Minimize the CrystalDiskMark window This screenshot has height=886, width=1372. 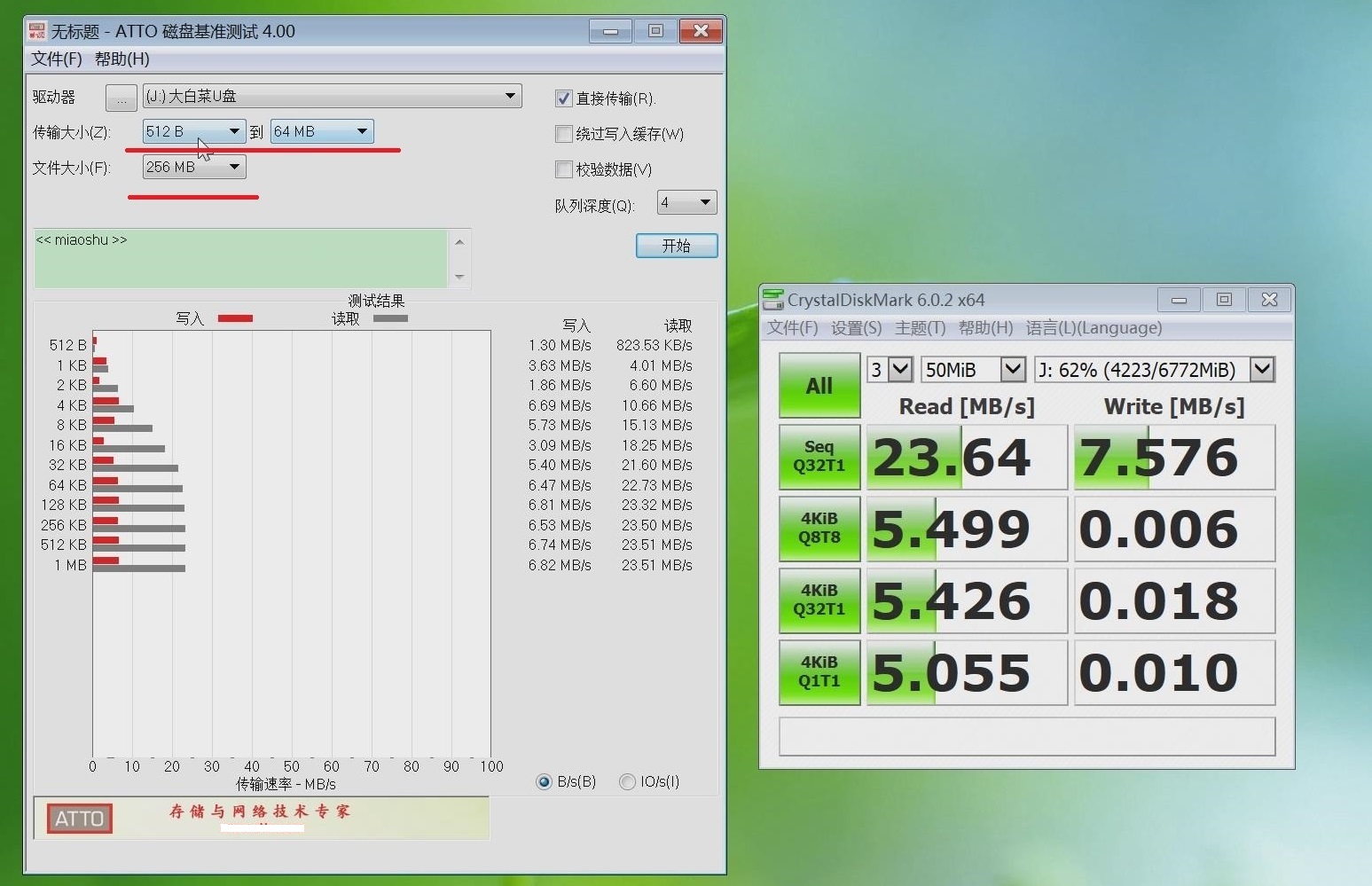(x=1179, y=300)
